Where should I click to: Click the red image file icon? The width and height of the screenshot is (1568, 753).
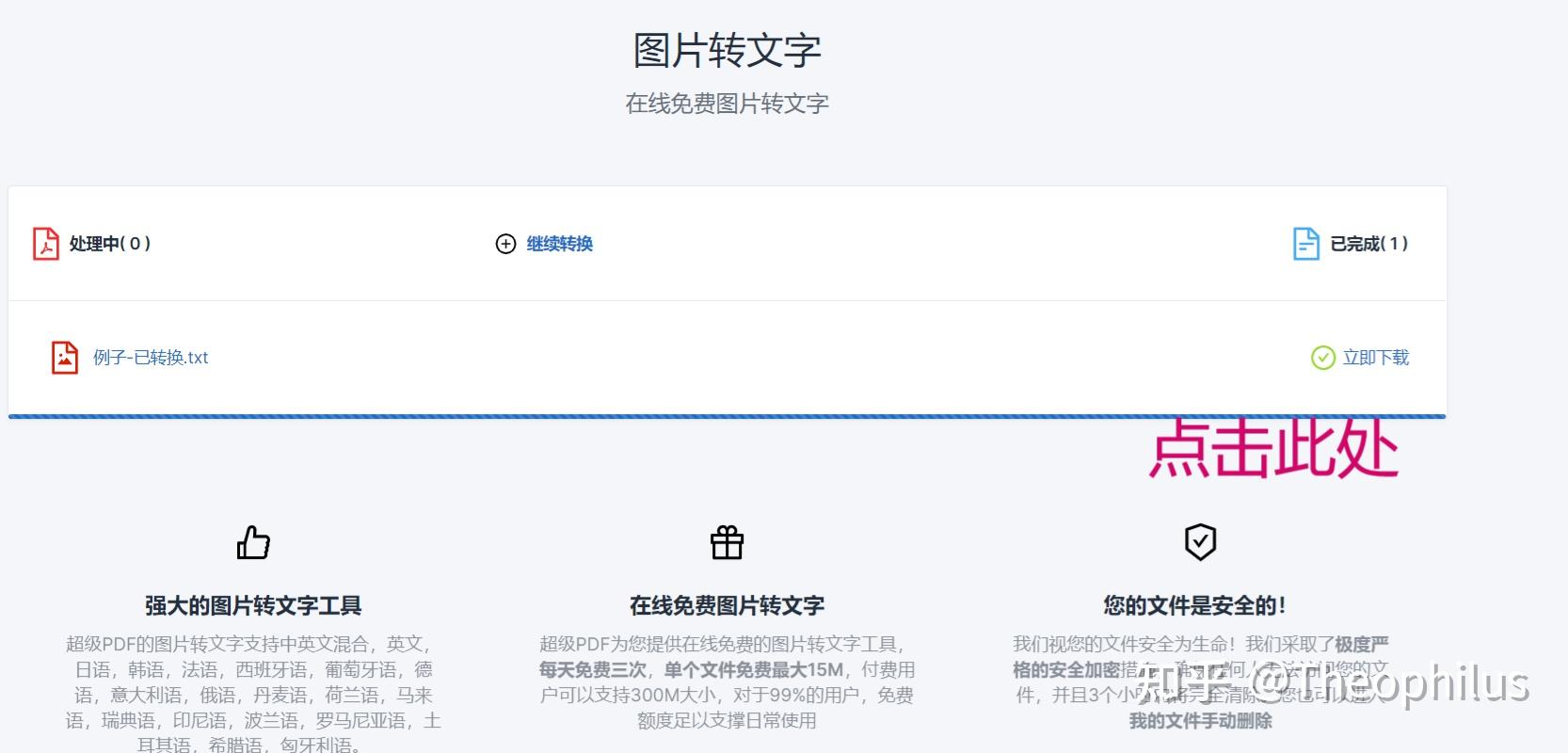point(65,358)
